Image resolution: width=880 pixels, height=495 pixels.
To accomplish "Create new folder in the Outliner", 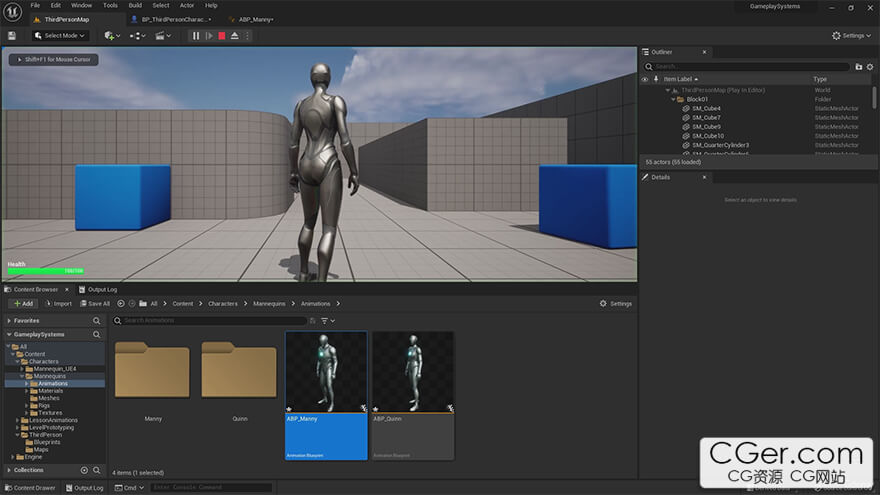I will coord(858,66).
